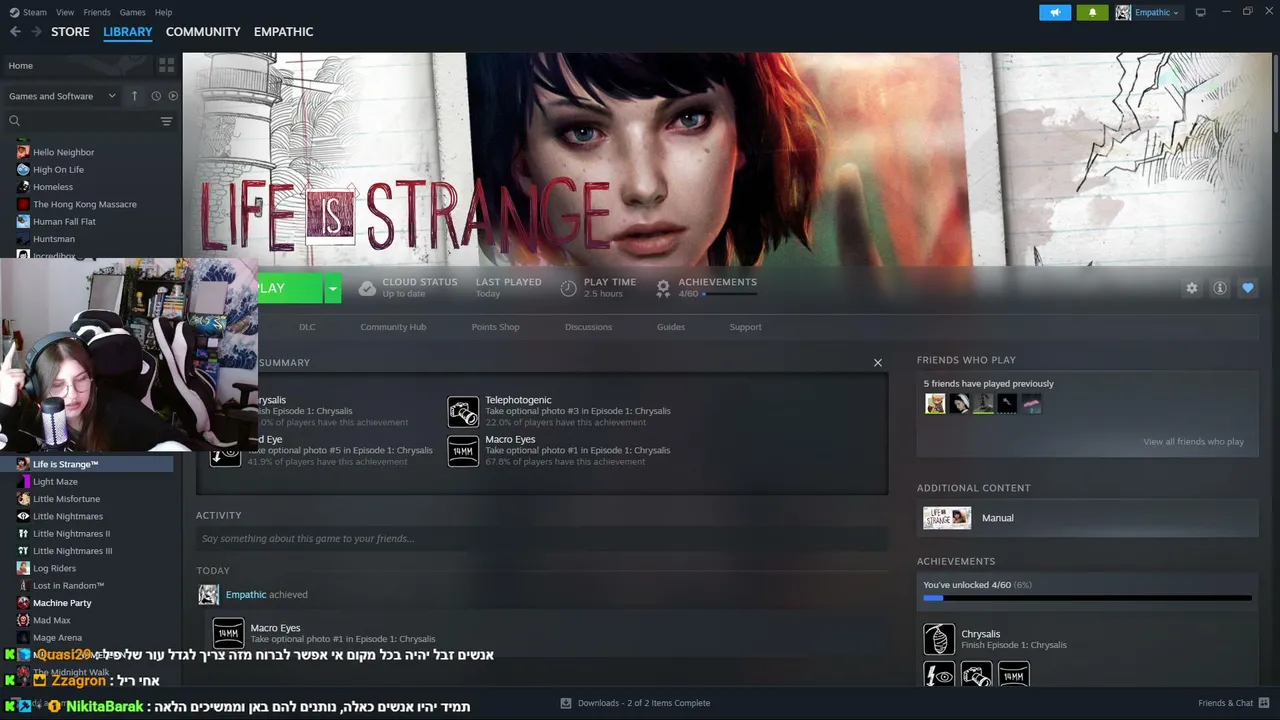
Task: Go to the STORE tab
Action: pyautogui.click(x=70, y=32)
